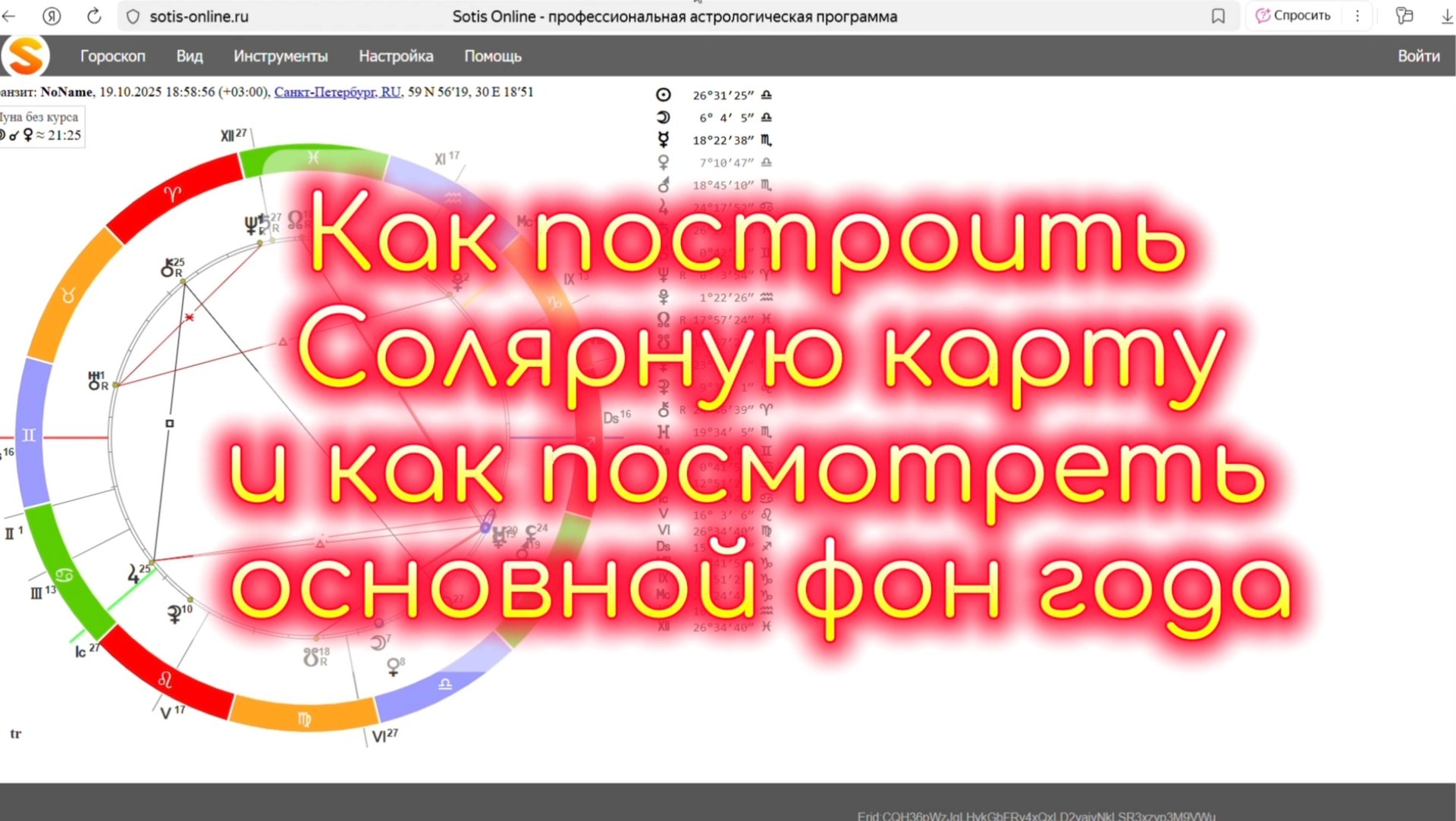Click the Sotis orange S logo
This screenshot has width=1456, height=821.
tap(25, 56)
